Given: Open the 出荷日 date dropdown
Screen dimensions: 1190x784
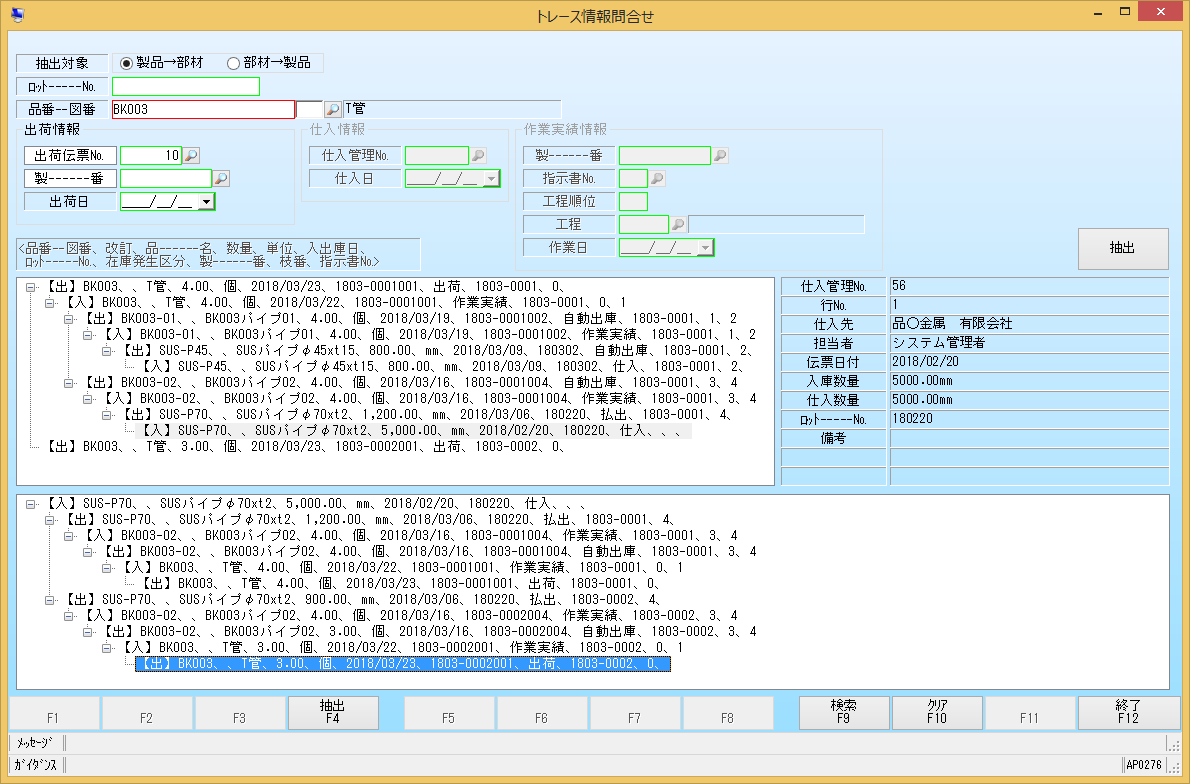Looking at the screenshot, I should [x=206, y=201].
